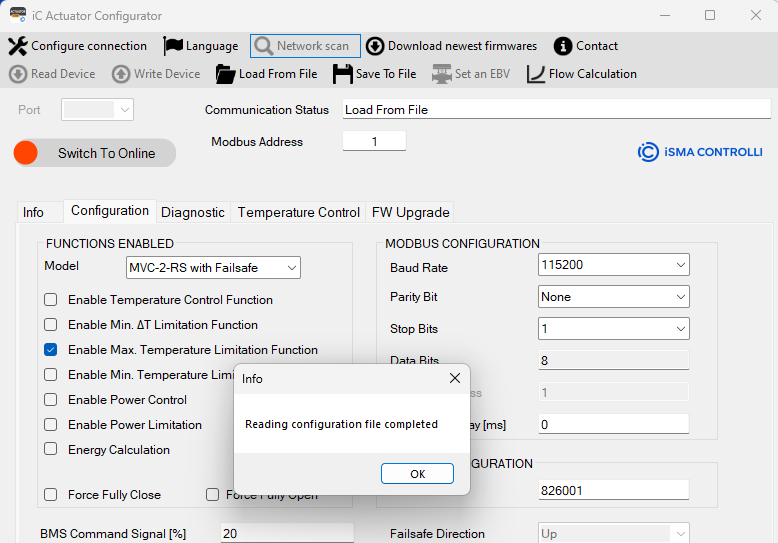778x543 pixels.
Task: Click the Load From File label
Action: coord(278,74)
